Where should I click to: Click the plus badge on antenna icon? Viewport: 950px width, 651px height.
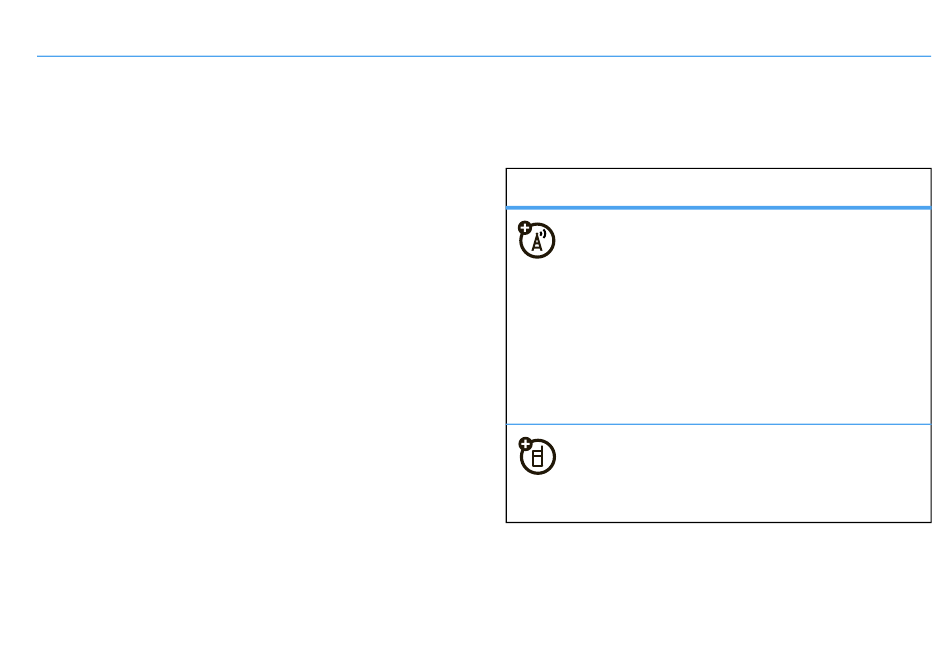pos(525,228)
